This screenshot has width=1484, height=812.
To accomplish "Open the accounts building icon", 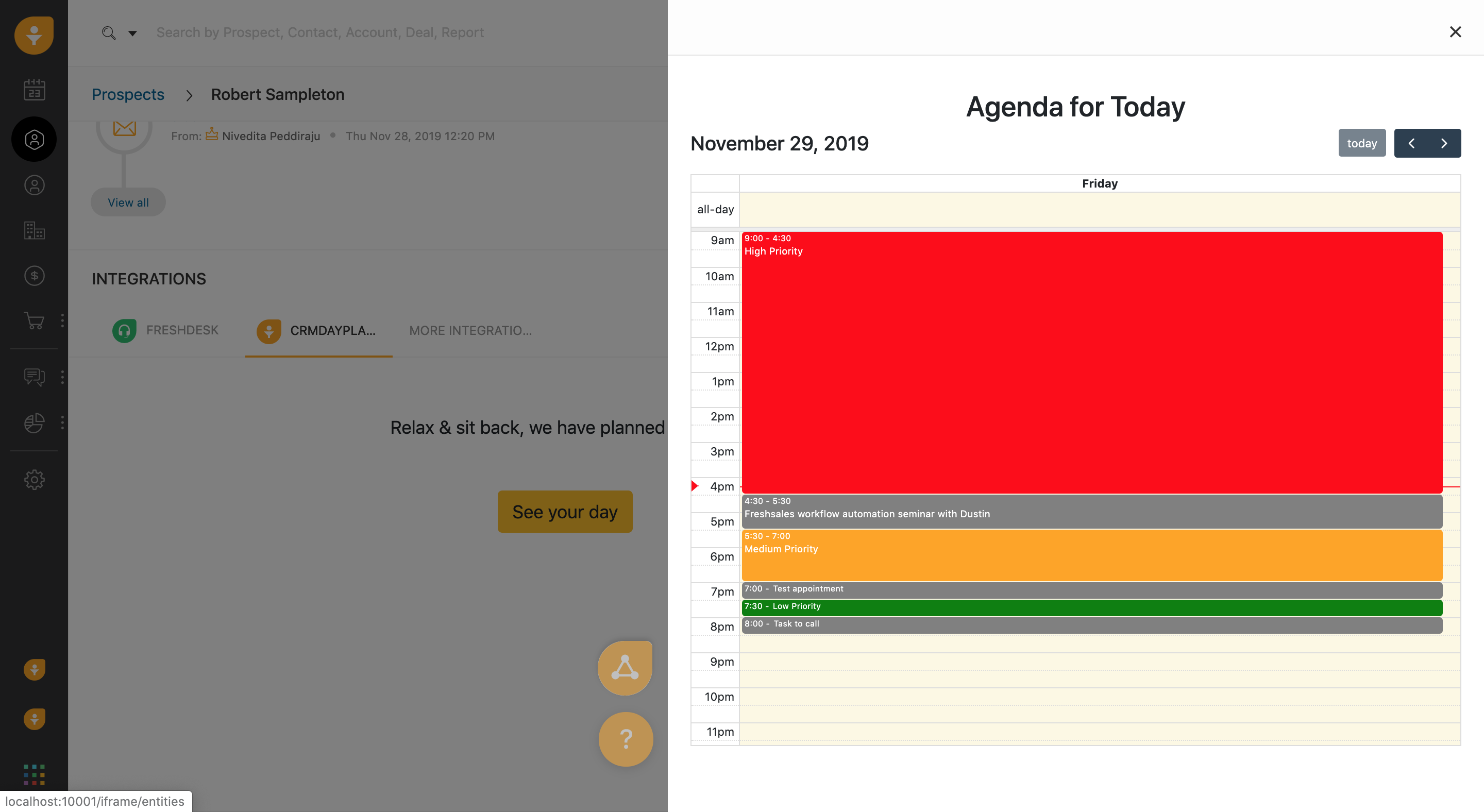I will tap(34, 230).
